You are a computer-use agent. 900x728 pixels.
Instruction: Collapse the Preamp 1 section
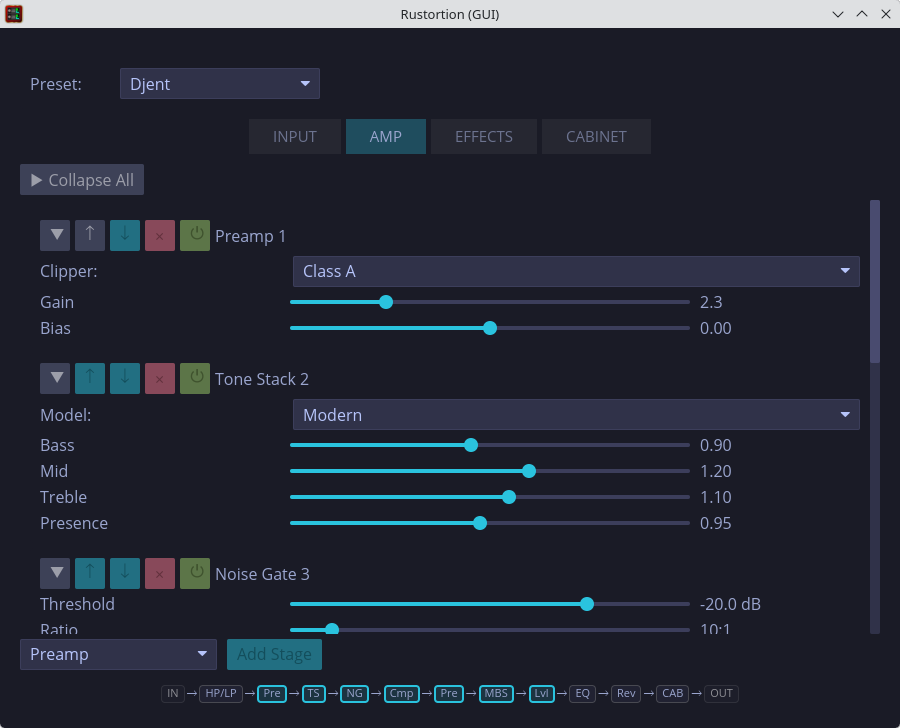pos(55,235)
